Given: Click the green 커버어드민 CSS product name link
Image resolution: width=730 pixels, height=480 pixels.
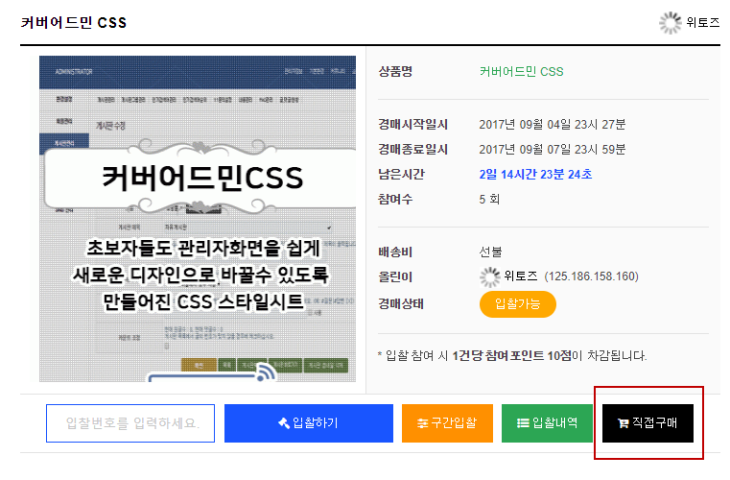Looking at the screenshot, I should [x=521, y=72].
